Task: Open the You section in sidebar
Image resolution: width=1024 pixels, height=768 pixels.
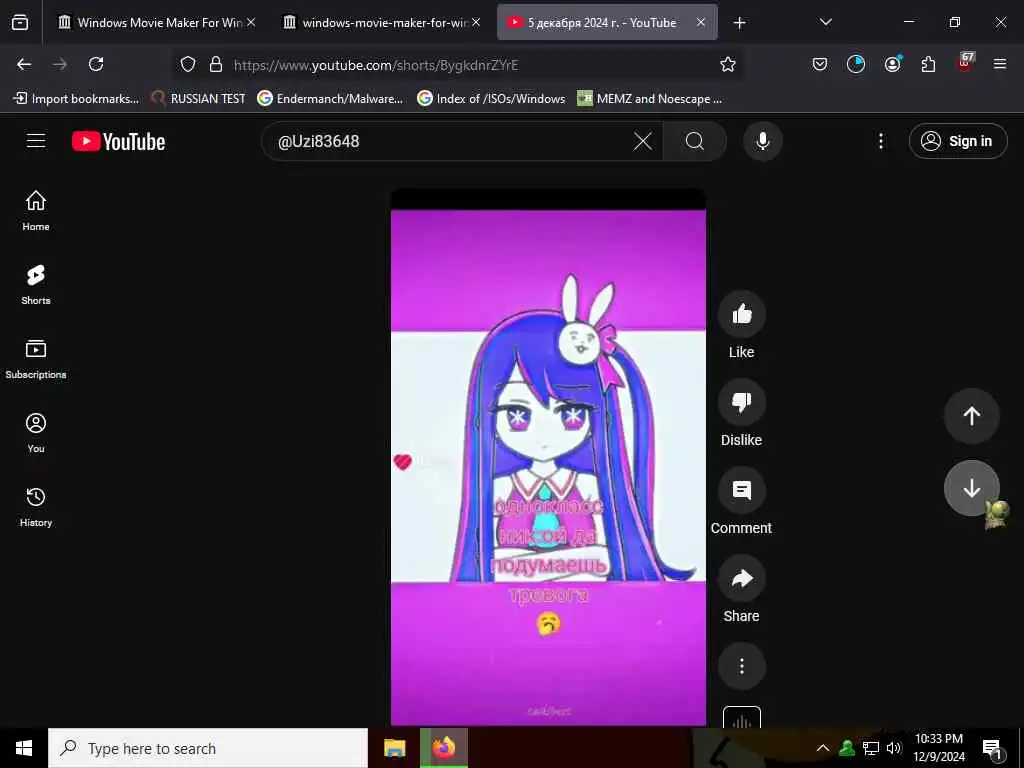Action: (36, 432)
